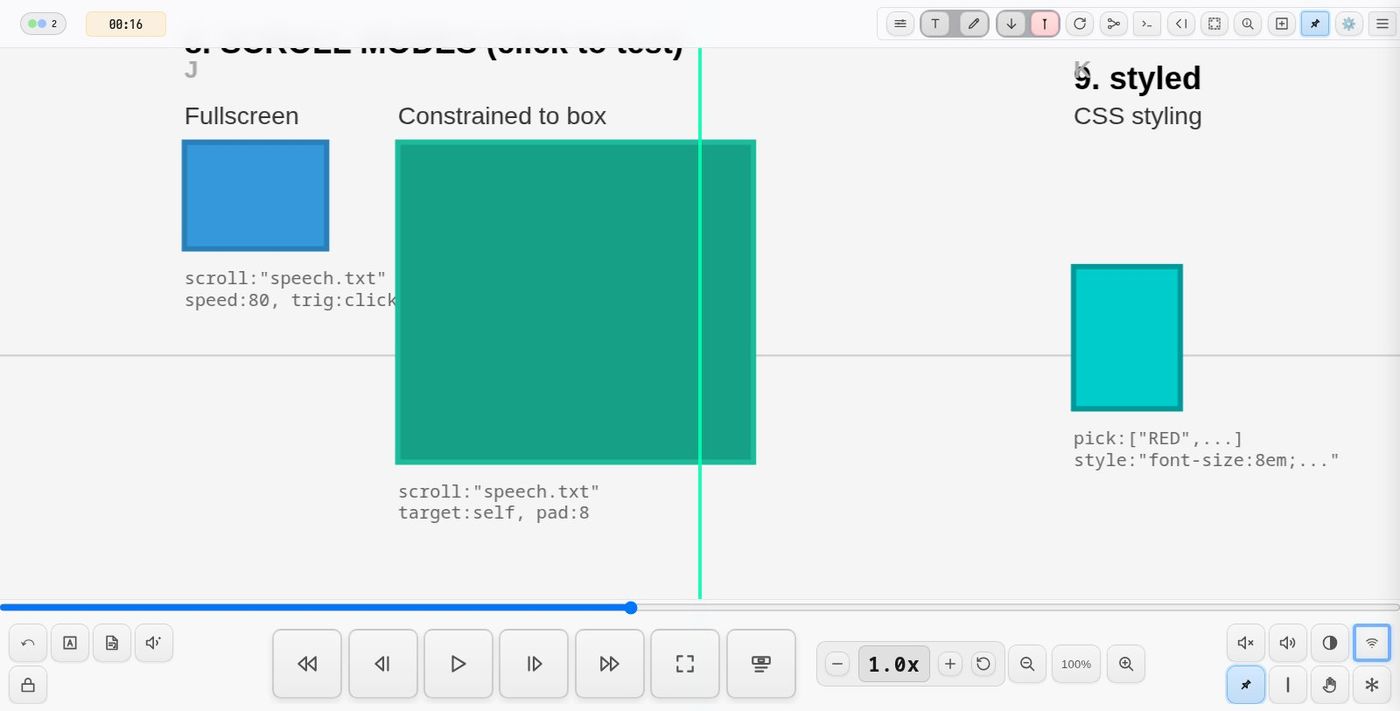Click the "9. styled" heading
Image resolution: width=1400 pixels, height=711 pixels.
[1137, 78]
